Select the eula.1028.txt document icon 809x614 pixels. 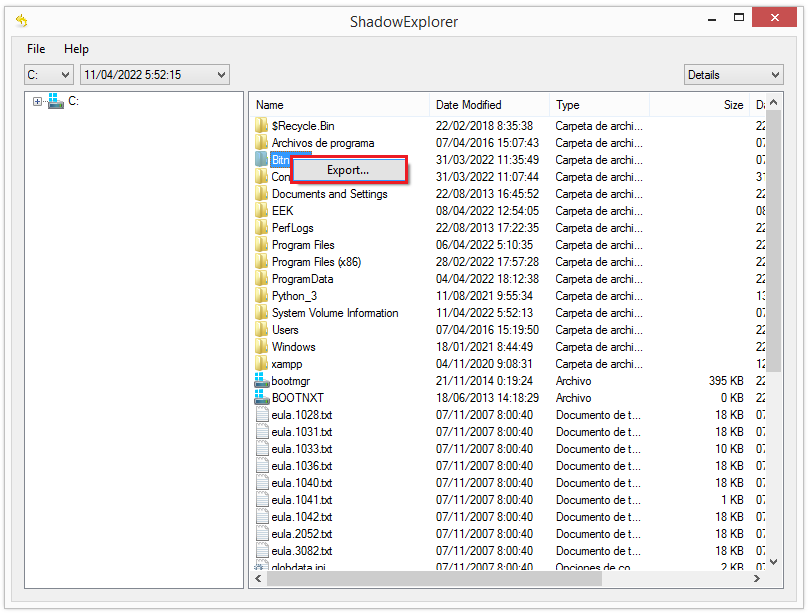[x=262, y=415]
